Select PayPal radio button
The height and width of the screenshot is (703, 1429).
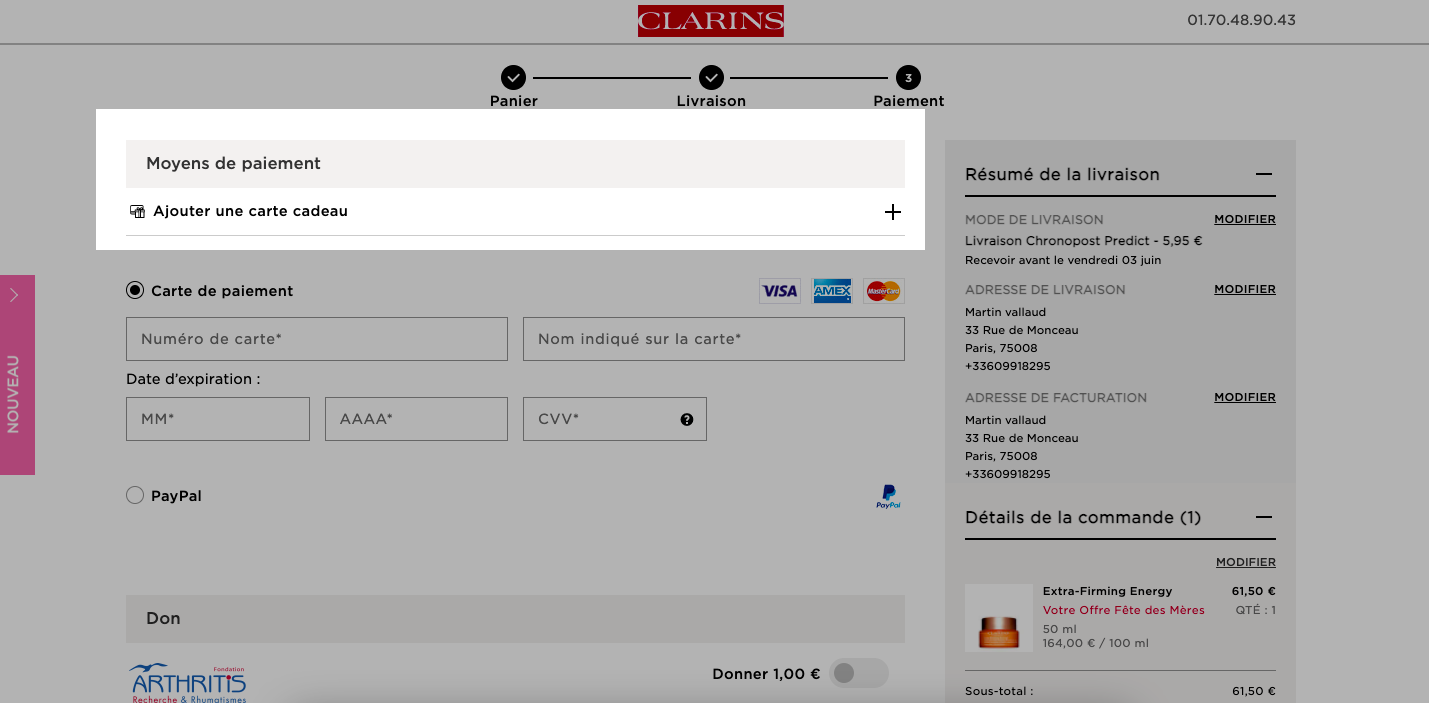[x=135, y=495]
